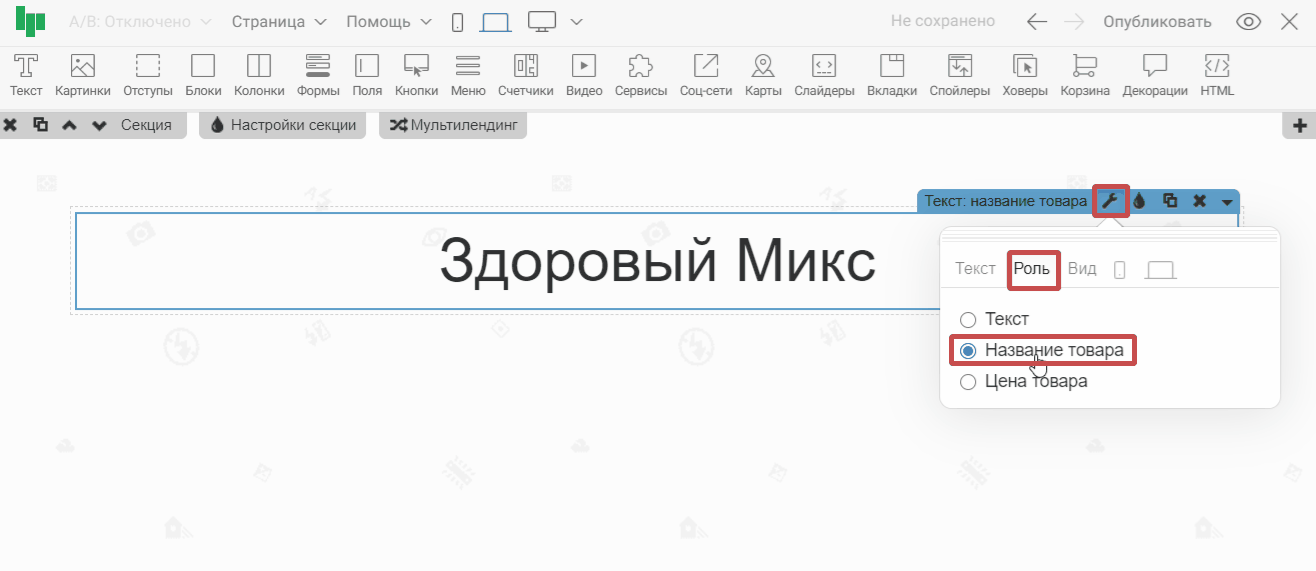Click the Опубликовать button
This screenshot has height=571, width=1316.
pos(1157,22)
